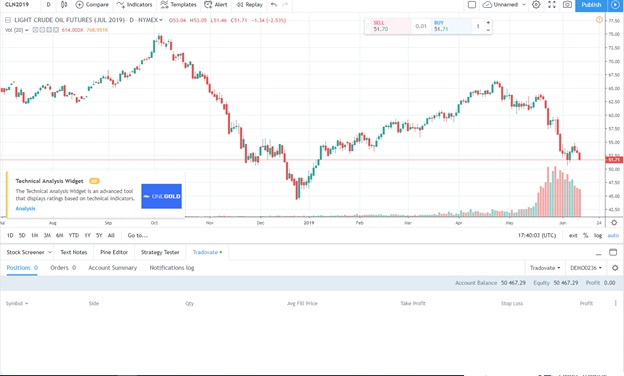Take a chart snapshot with the camera icon

click(567, 5)
